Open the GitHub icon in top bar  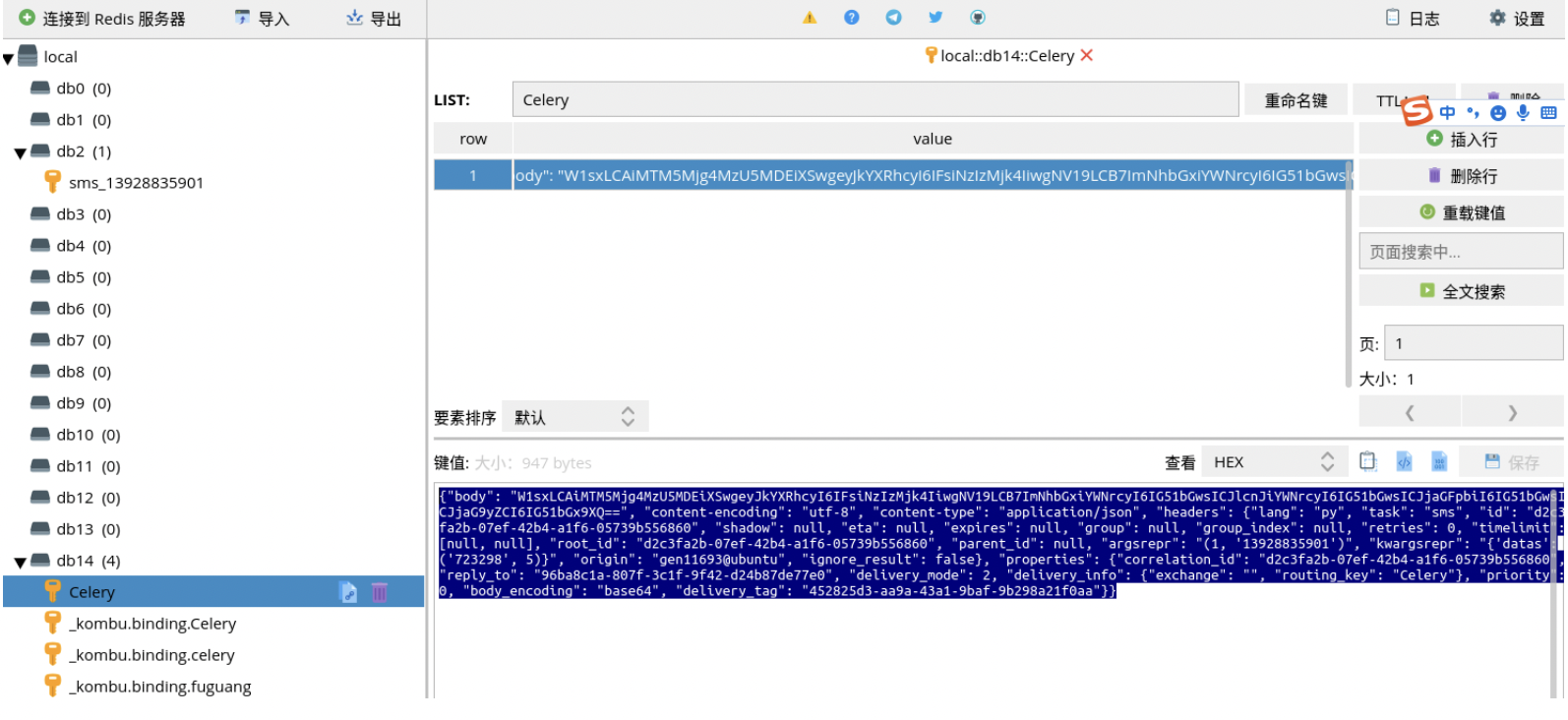click(978, 18)
